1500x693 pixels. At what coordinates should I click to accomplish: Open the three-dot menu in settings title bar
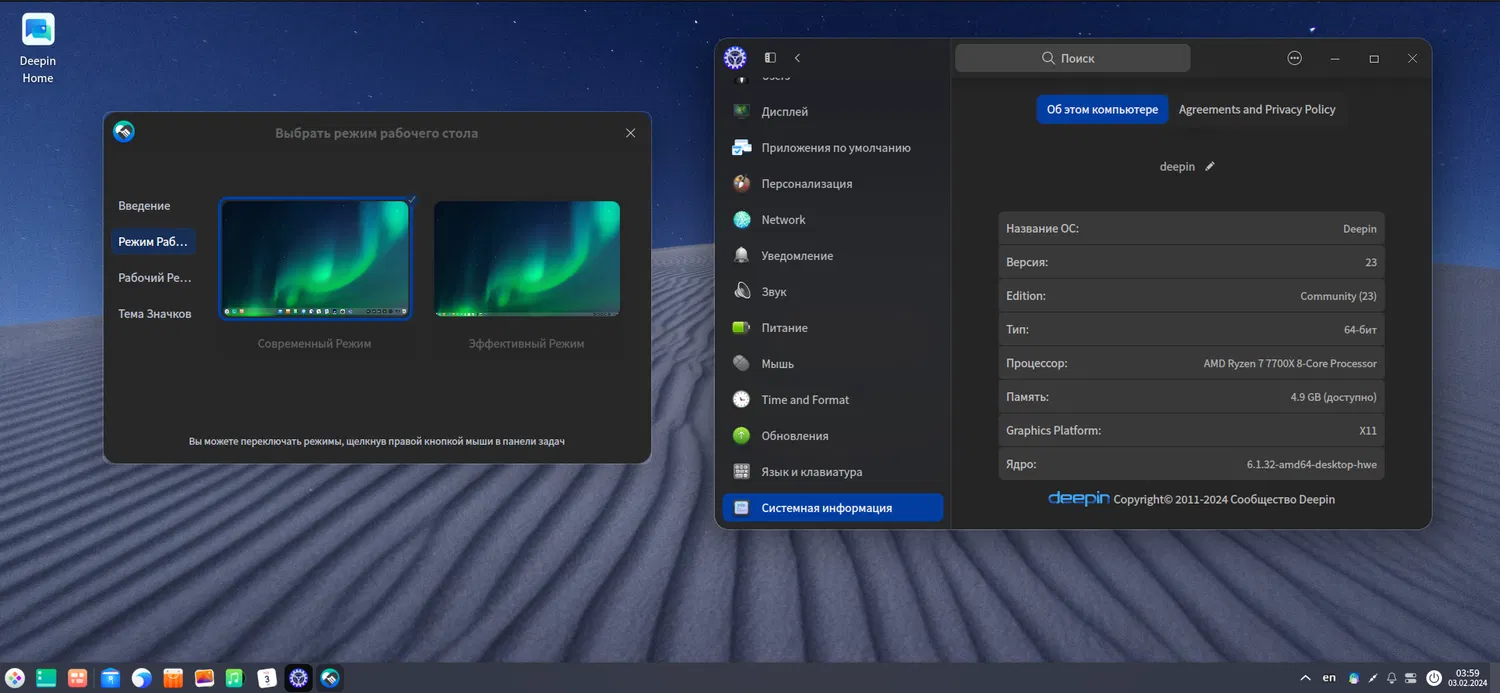(1295, 59)
